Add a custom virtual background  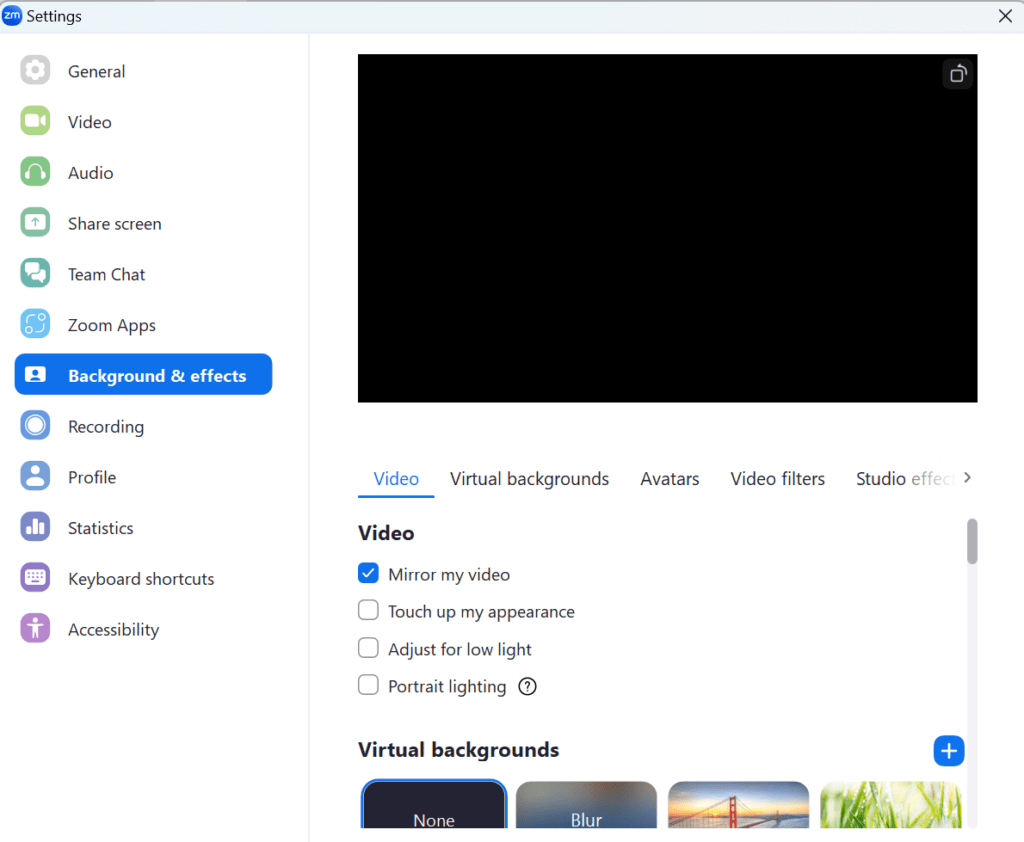948,750
